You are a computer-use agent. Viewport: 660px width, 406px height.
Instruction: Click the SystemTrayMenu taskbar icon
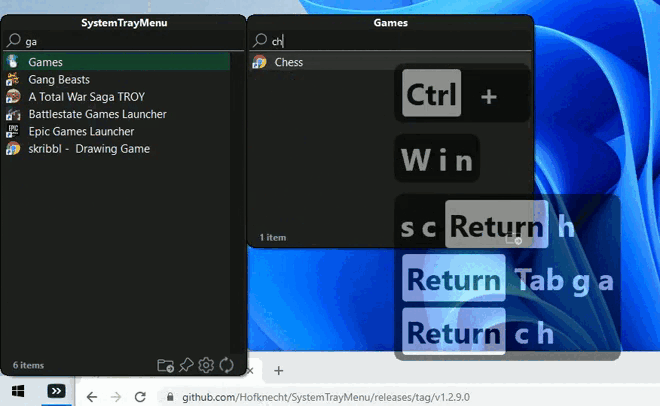58,391
